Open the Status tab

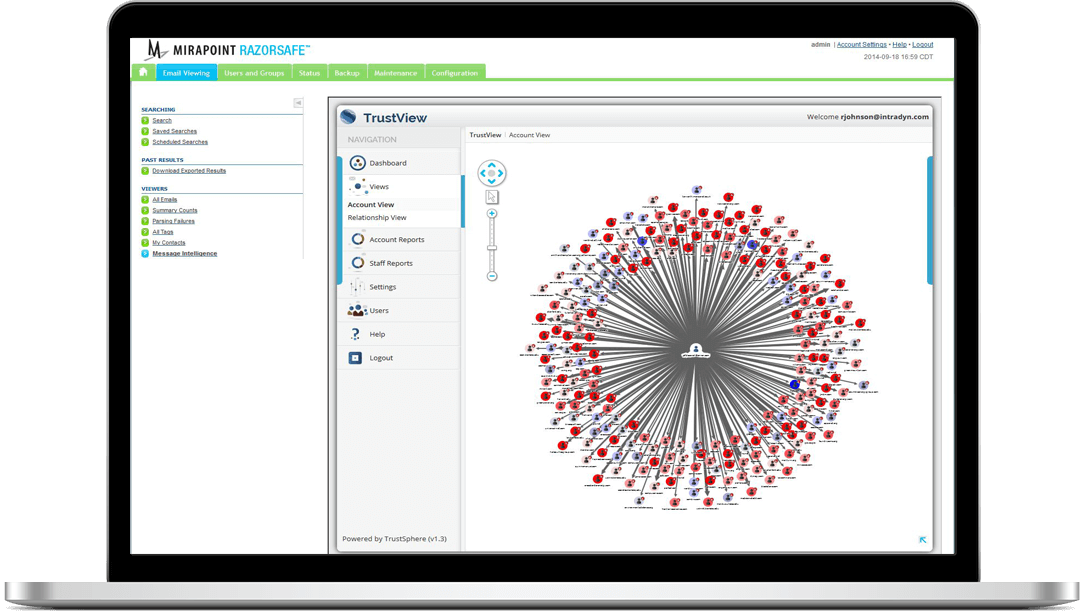(x=309, y=72)
